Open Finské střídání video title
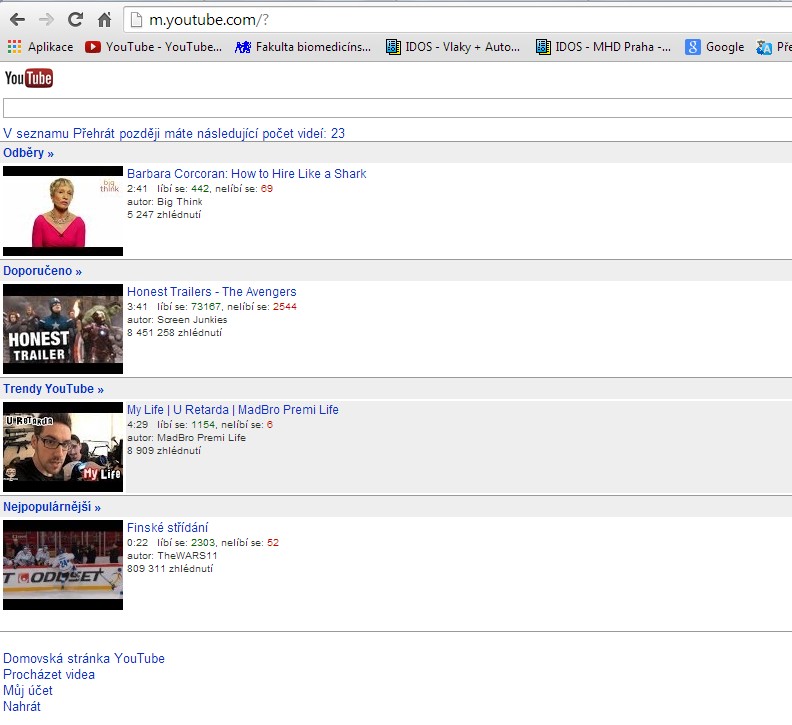 tap(167, 528)
